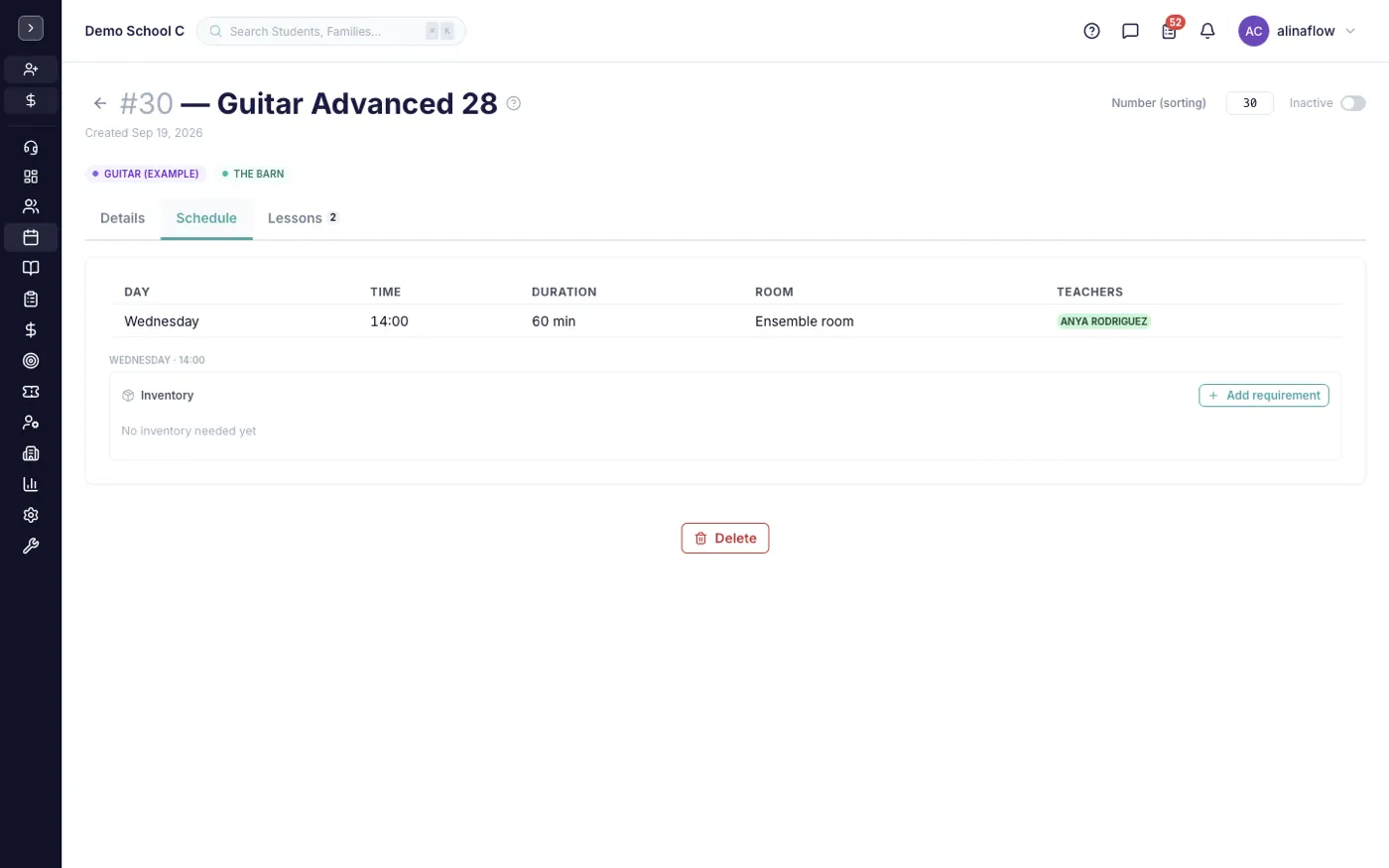
Task: Open the dollar icon below the clipboard
Action: [31, 329]
